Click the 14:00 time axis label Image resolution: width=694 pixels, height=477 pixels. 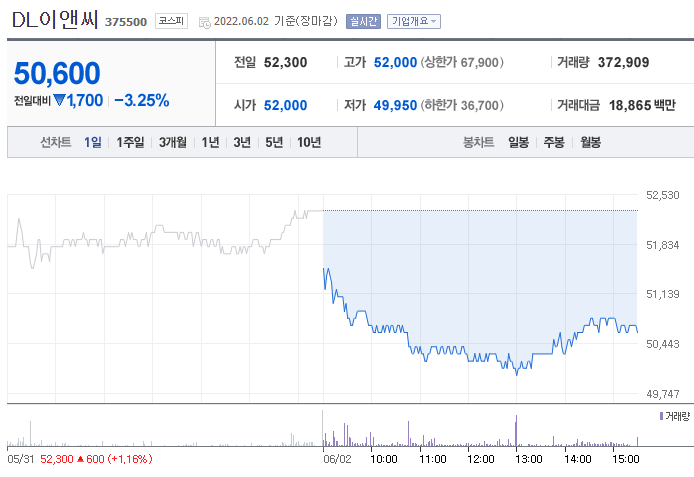tap(578, 459)
